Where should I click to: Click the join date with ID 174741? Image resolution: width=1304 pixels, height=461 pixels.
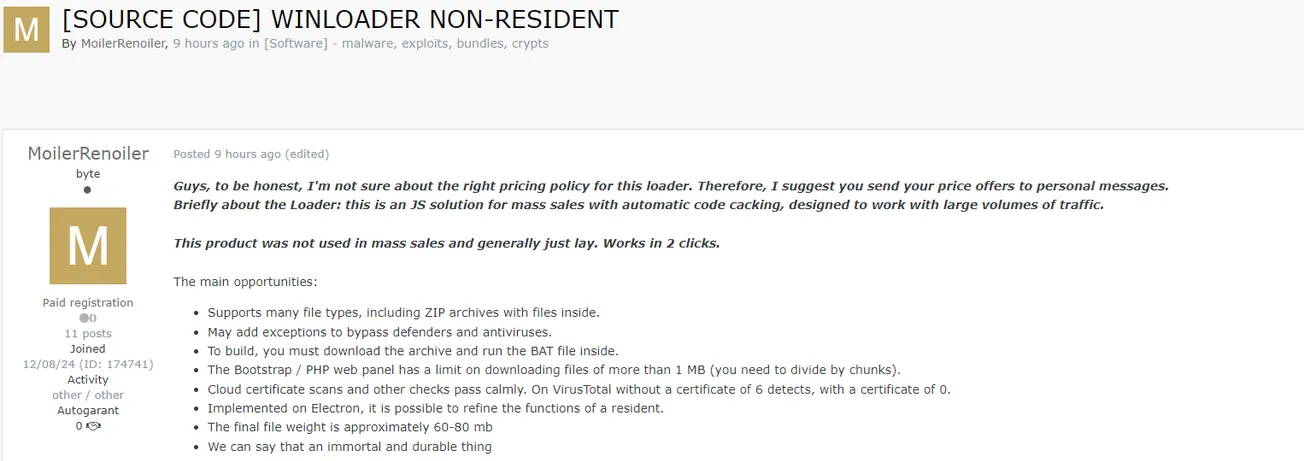(88, 365)
